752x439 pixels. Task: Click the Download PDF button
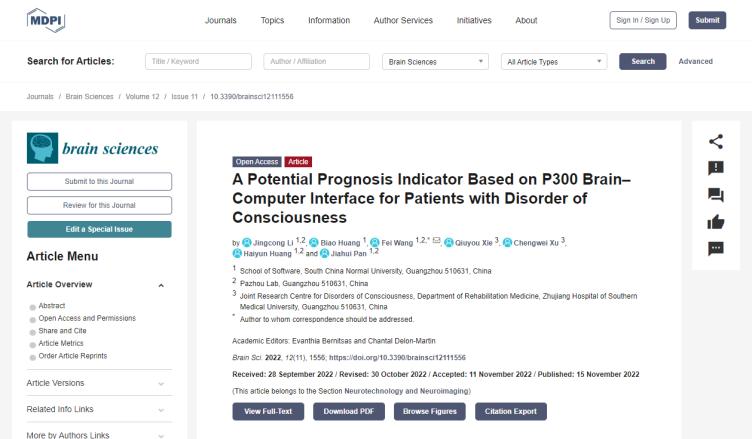(349, 412)
